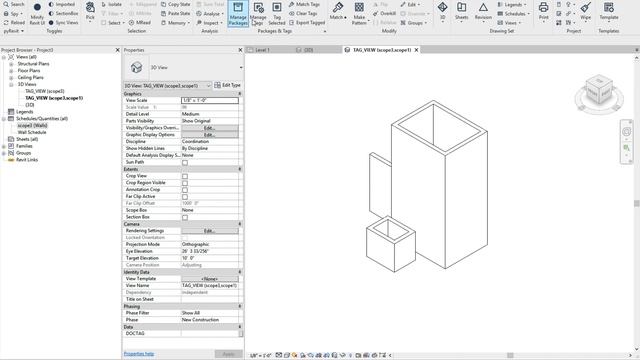
Task: Toggle the SectionBox toggle
Action: click(x=63, y=13)
